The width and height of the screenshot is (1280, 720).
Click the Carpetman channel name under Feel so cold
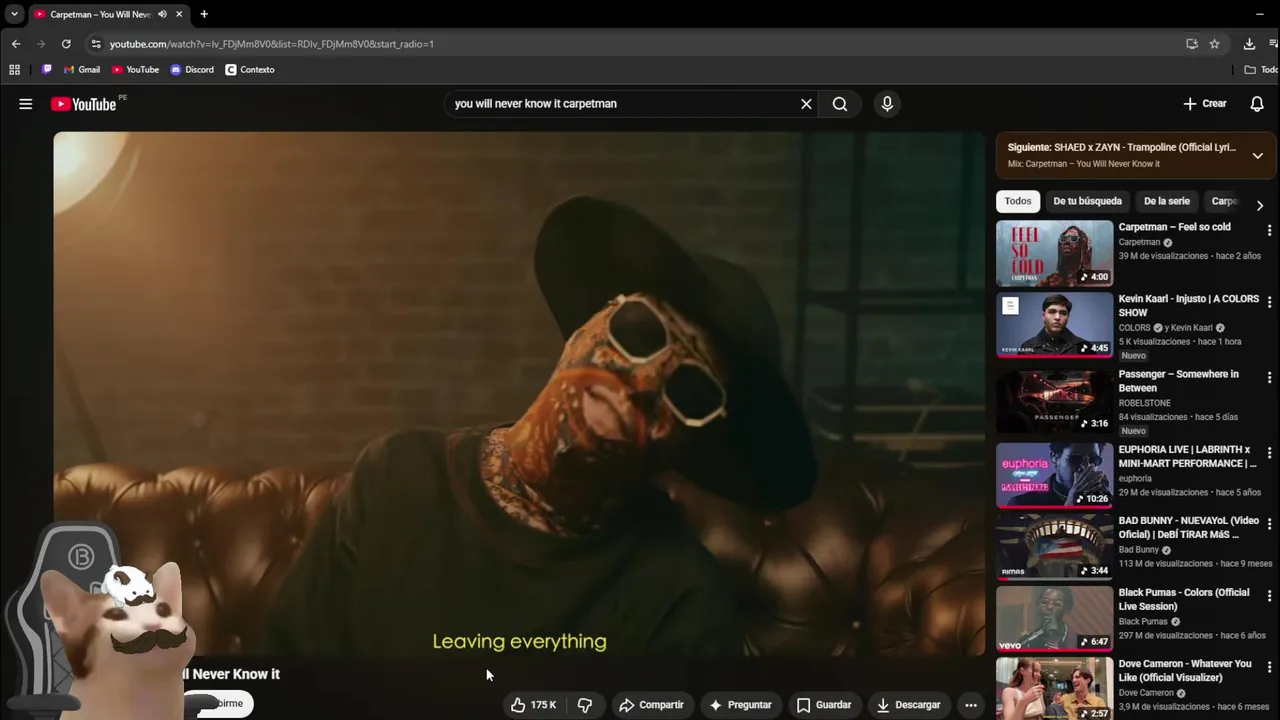[1139, 242]
